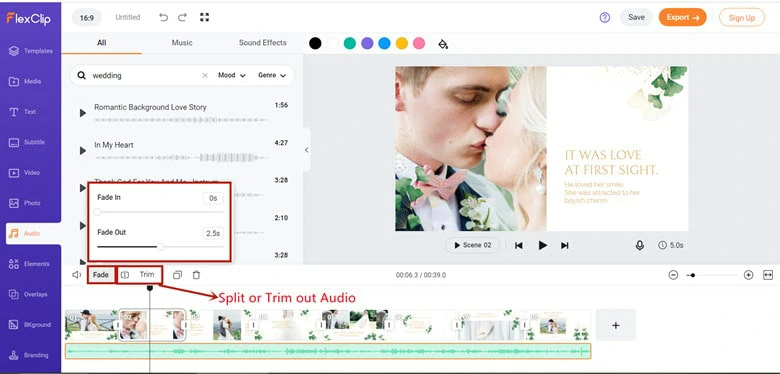Select the teal green color swatch
Image resolution: width=780 pixels, height=374 pixels.
click(350, 43)
